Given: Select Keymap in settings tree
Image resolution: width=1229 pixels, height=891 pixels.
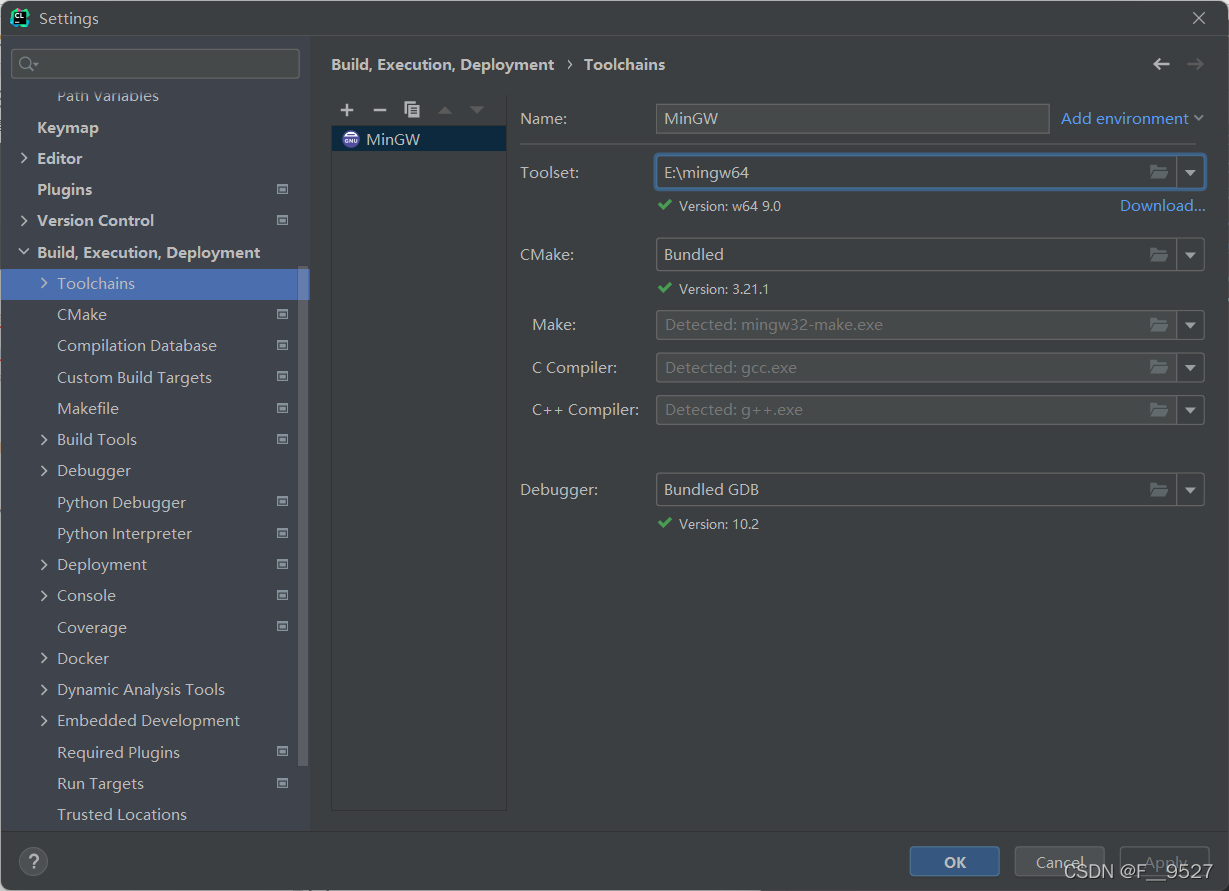Looking at the screenshot, I should (68, 127).
